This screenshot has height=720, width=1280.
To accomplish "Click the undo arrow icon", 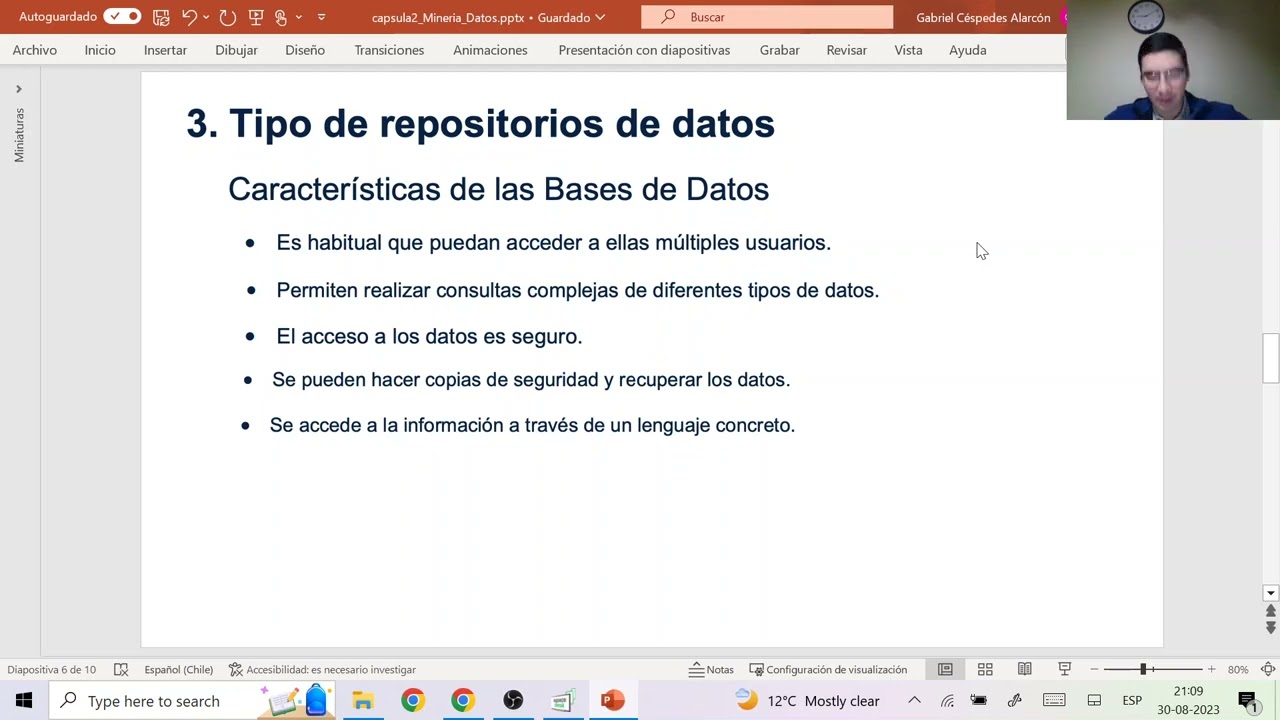I will pos(189,17).
